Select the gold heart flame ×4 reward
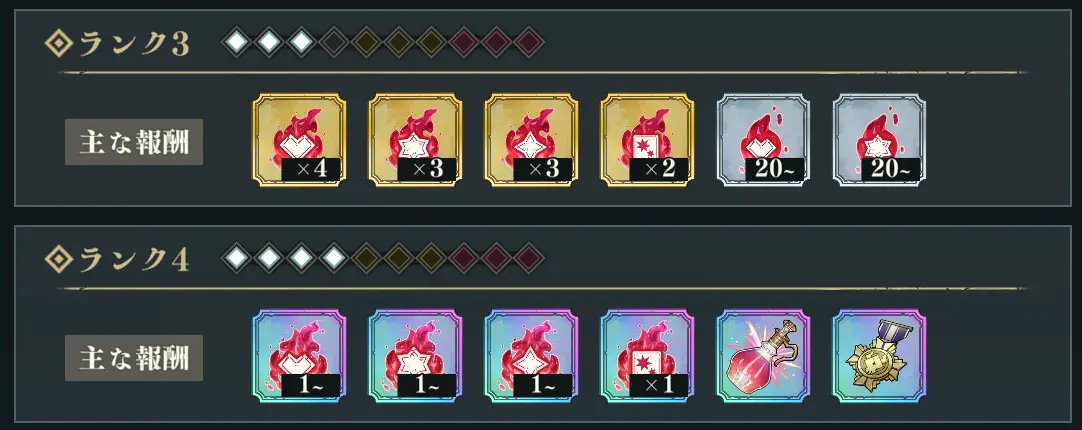Viewport: 1082px width, 430px height. [x=299, y=141]
